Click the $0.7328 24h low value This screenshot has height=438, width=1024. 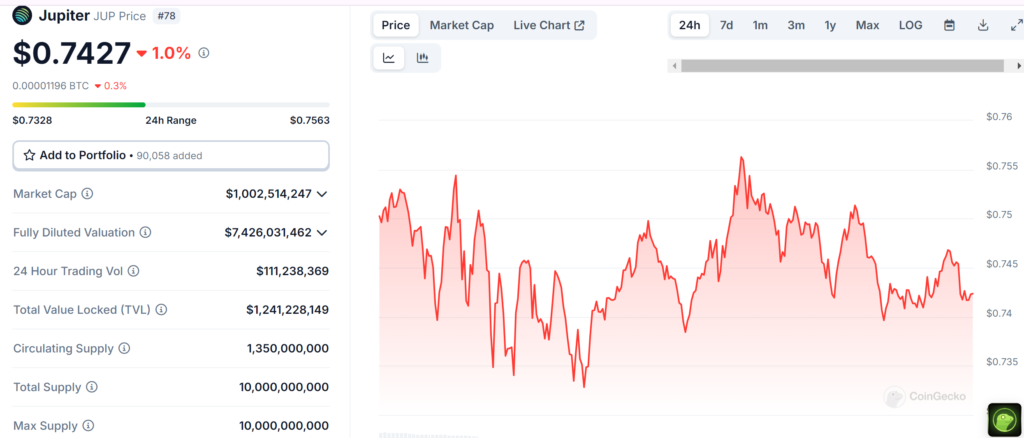tap(33, 120)
